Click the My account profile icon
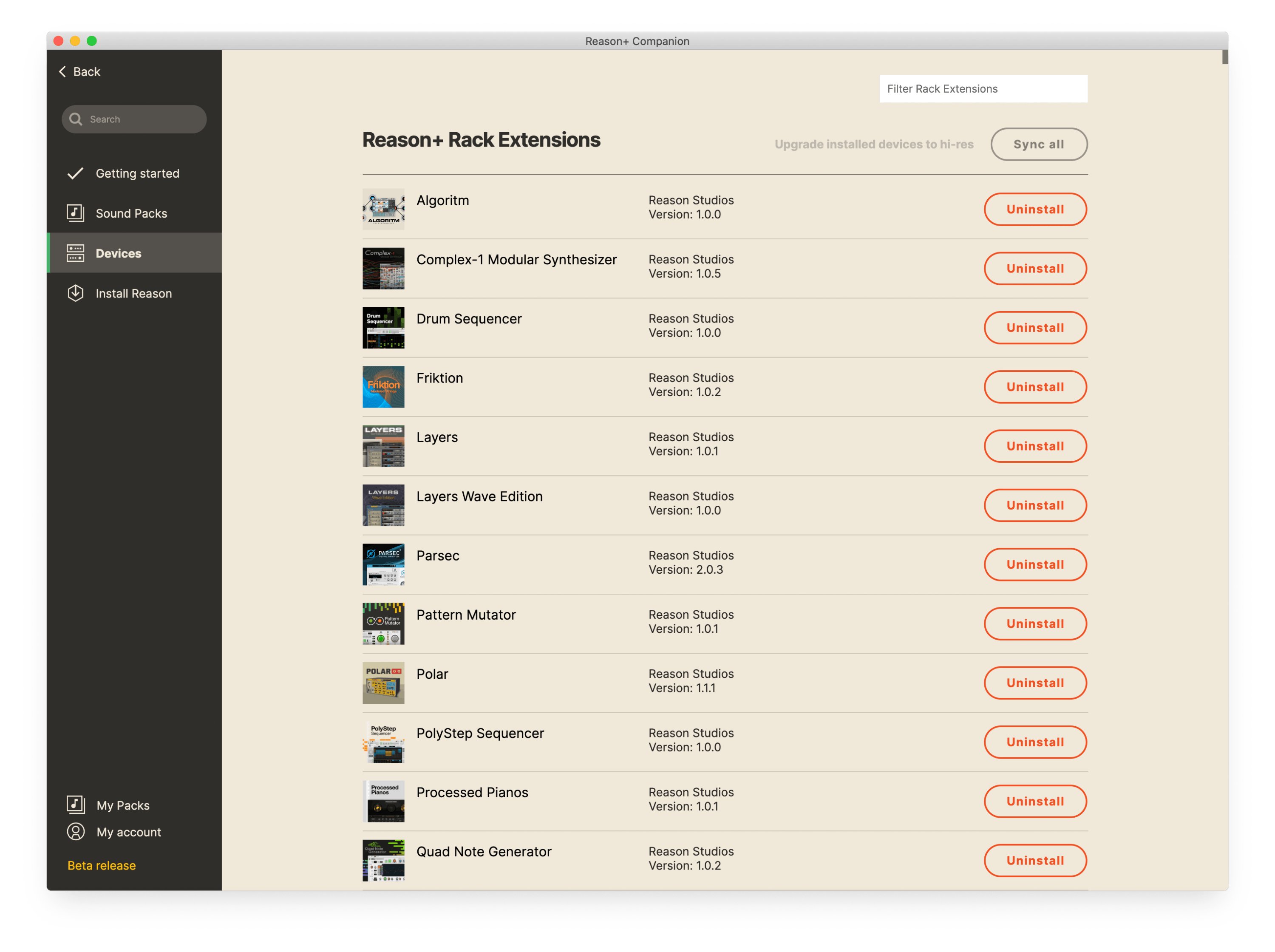Screen dimensions: 1275x952 [x=76, y=832]
